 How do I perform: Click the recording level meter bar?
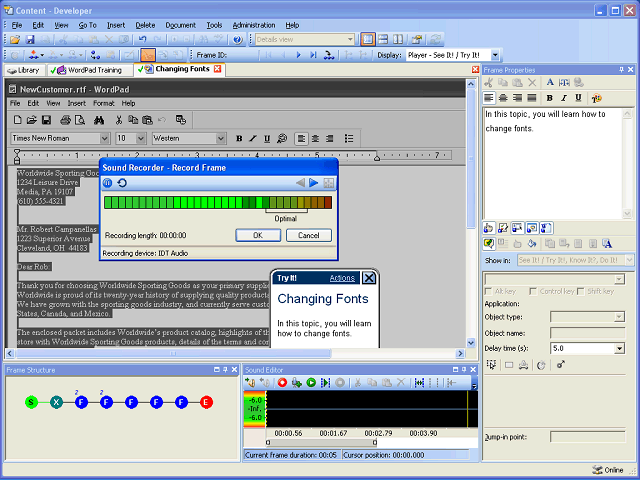point(218,202)
